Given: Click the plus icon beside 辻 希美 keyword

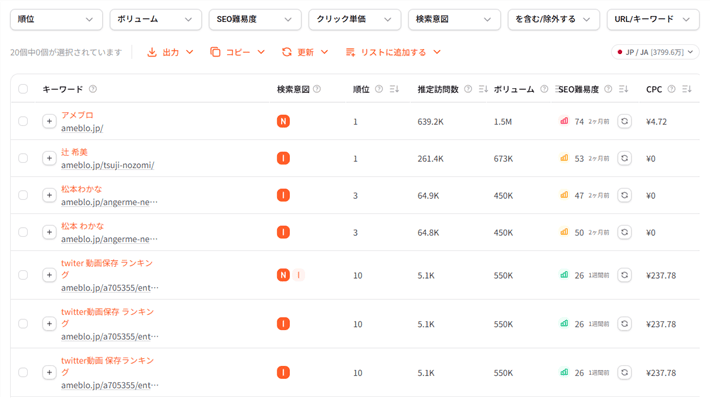Looking at the screenshot, I should coord(49,158).
